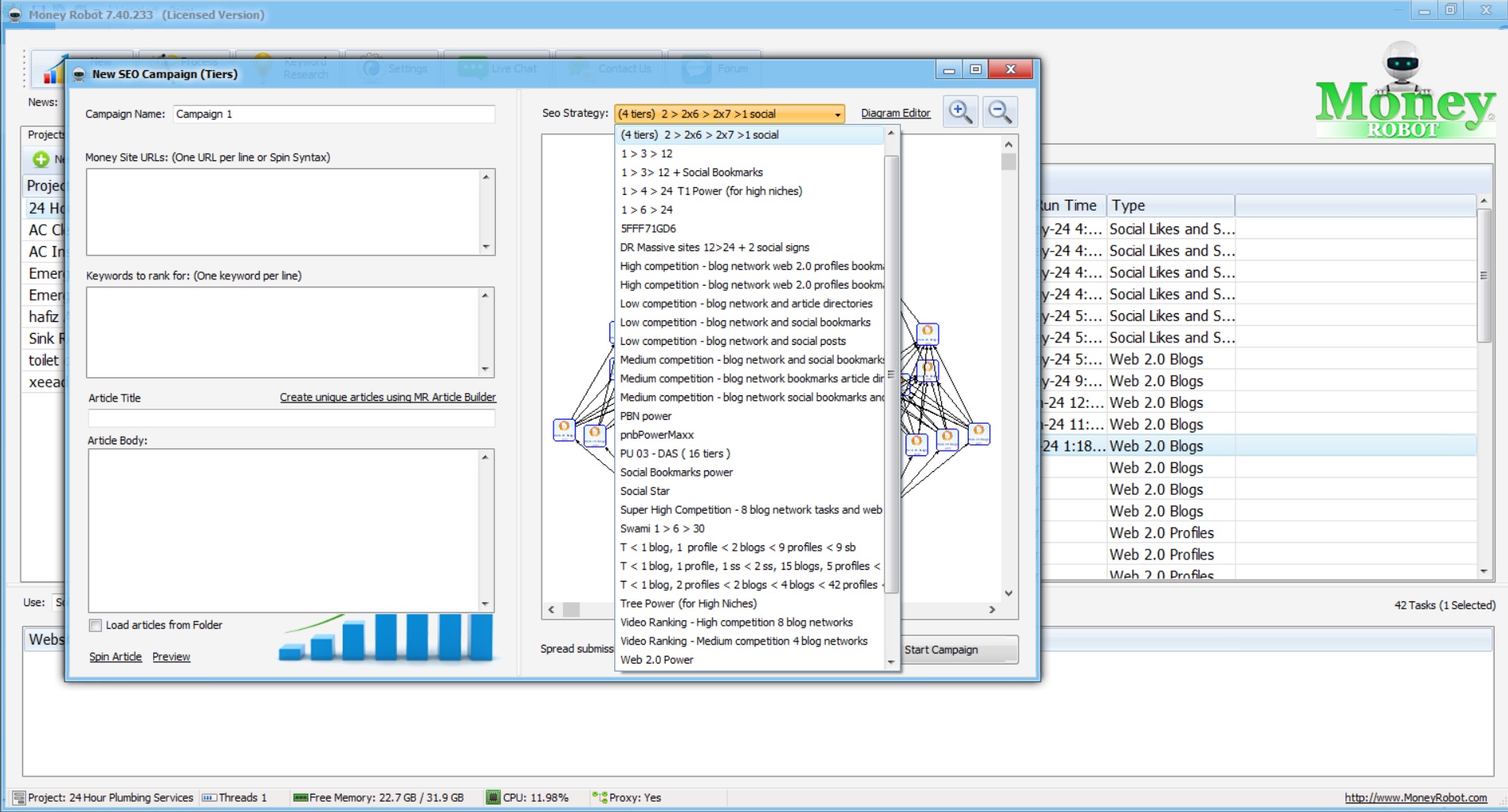This screenshot has height=812, width=1508.
Task: Click the Preview link
Action: [x=171, y=657]
